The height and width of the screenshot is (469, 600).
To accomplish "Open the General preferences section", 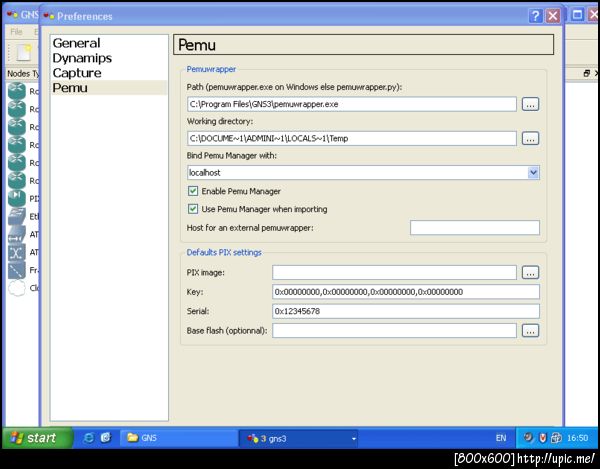I will point(77,43).
